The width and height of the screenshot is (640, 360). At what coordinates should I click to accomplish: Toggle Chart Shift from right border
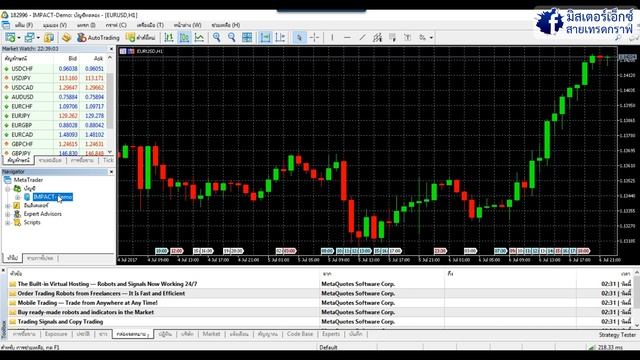click(280, 38)
